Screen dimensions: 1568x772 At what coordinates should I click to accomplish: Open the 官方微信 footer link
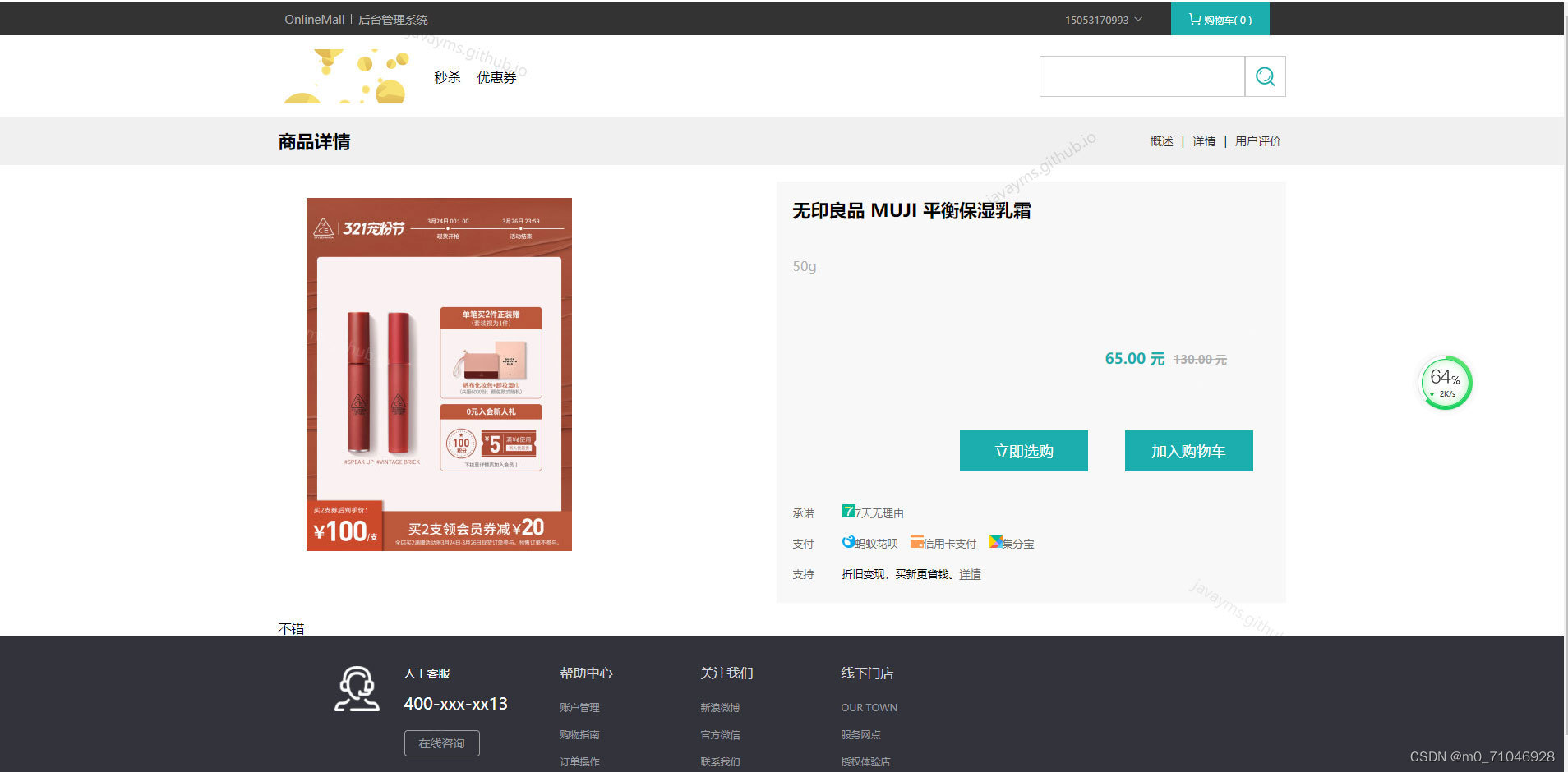pos(720,734)
